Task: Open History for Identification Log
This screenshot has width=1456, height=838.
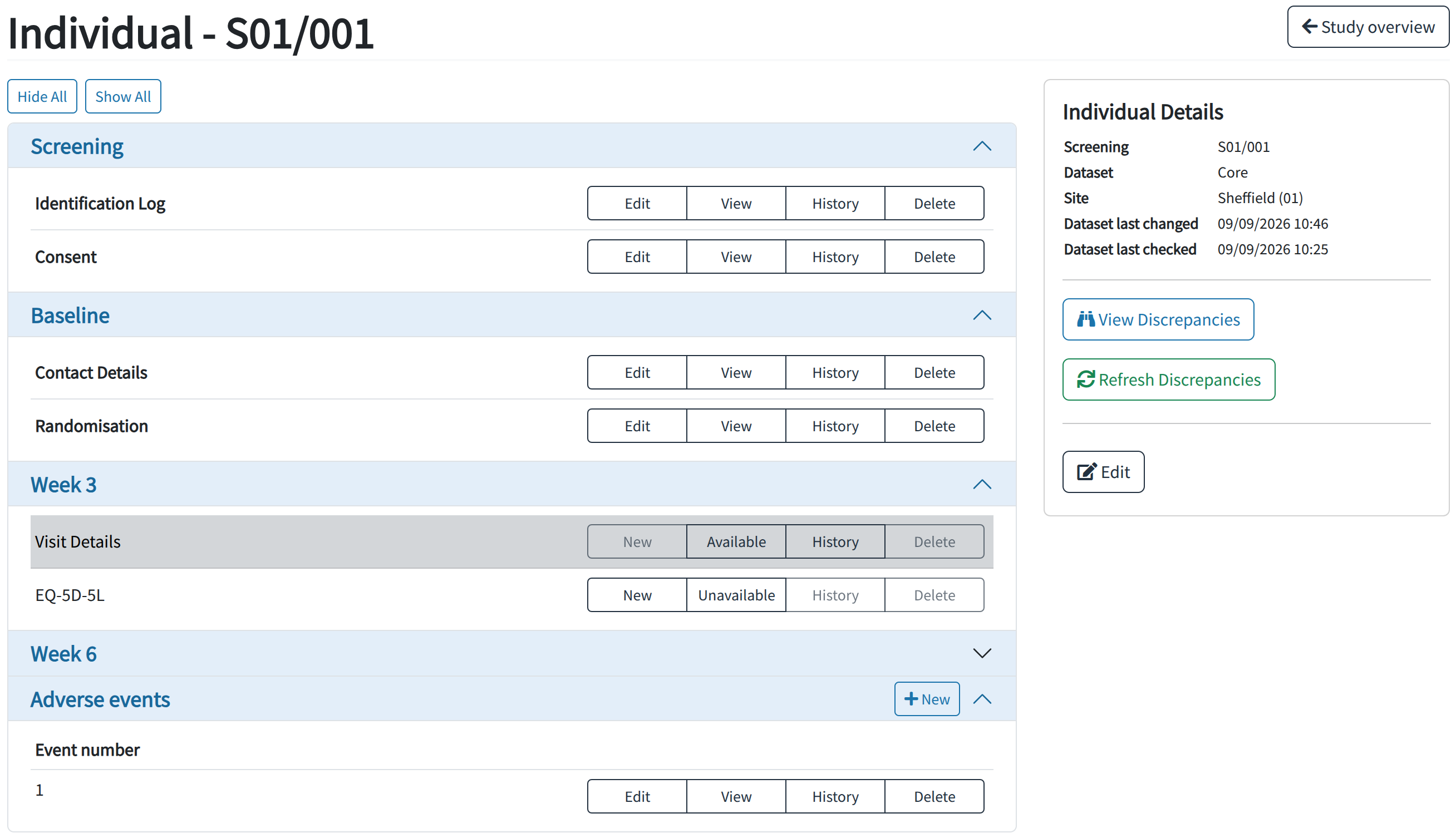Action: coord(835,203)
